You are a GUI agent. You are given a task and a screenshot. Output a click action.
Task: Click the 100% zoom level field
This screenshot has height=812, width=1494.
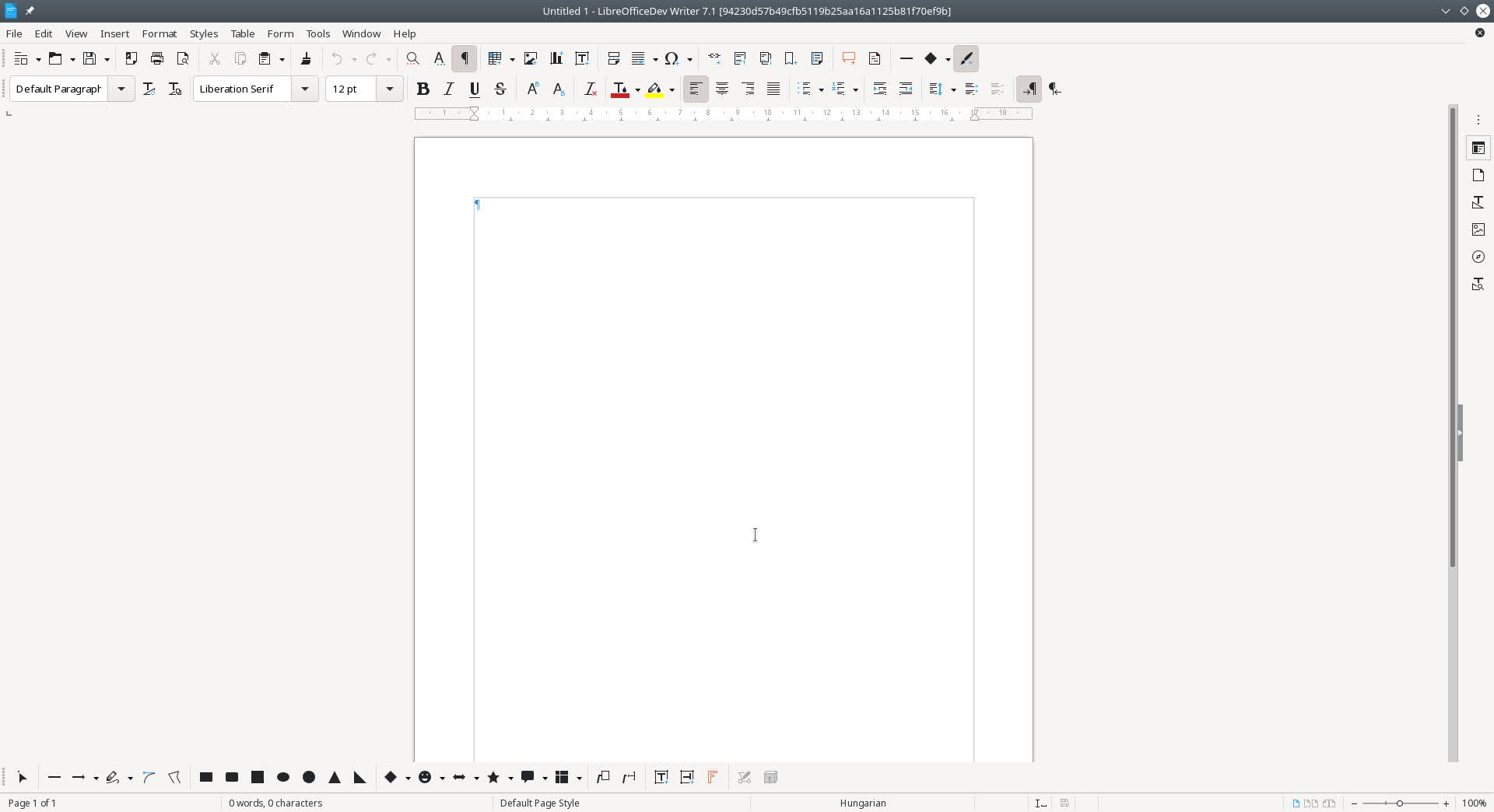coord(1474,803)
